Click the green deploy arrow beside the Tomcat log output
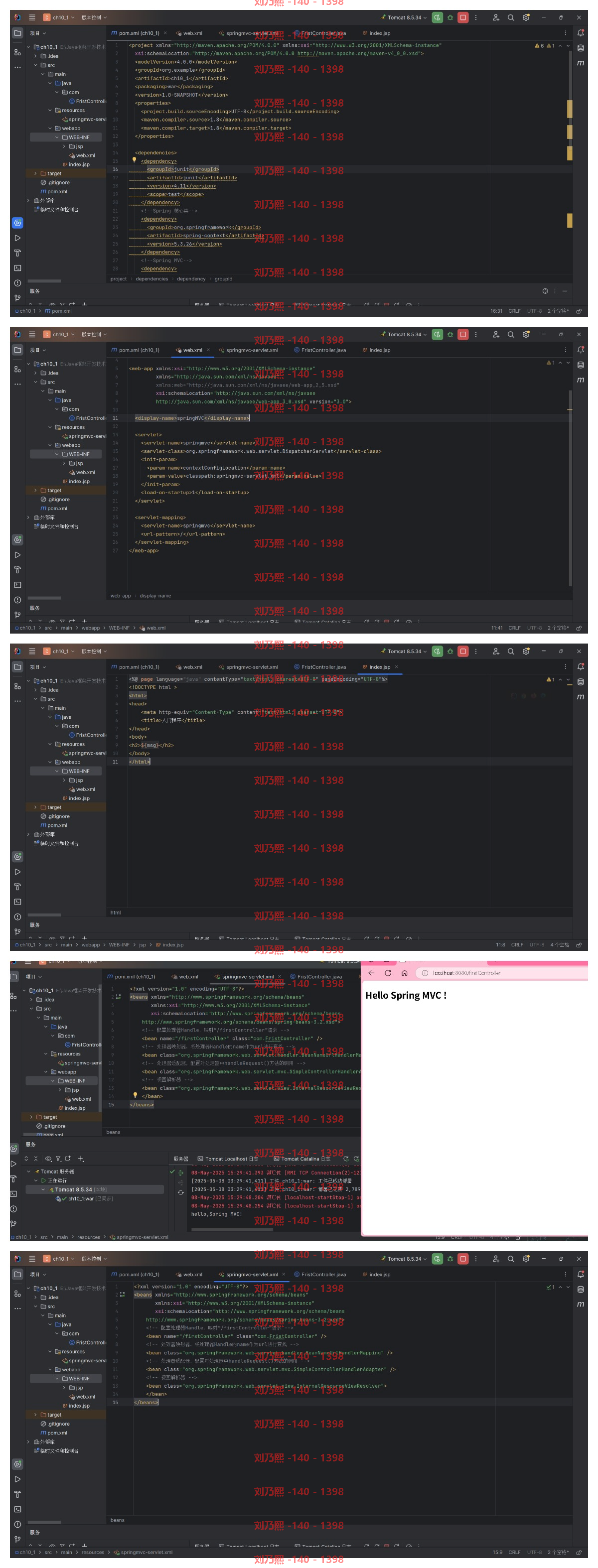The width and height of the screenshot is (598, 1568). click(x=181, y=1173)
